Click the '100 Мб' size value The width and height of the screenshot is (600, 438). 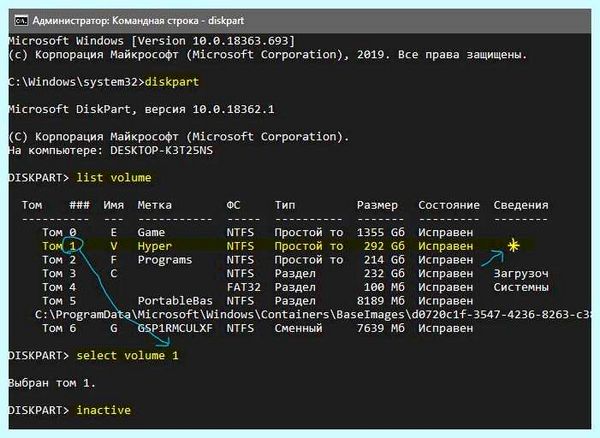tap(384, 287)
